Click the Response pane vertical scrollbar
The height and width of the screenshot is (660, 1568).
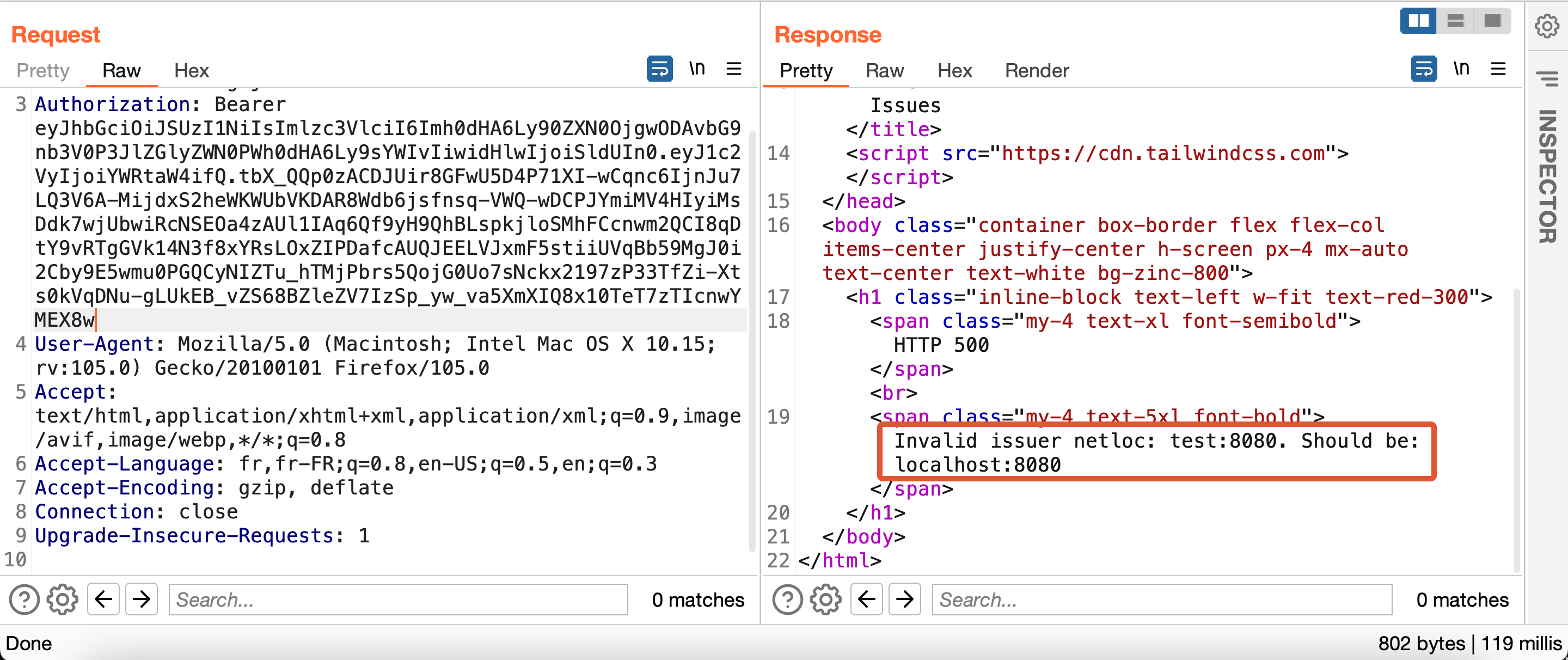click(1516, 429)
